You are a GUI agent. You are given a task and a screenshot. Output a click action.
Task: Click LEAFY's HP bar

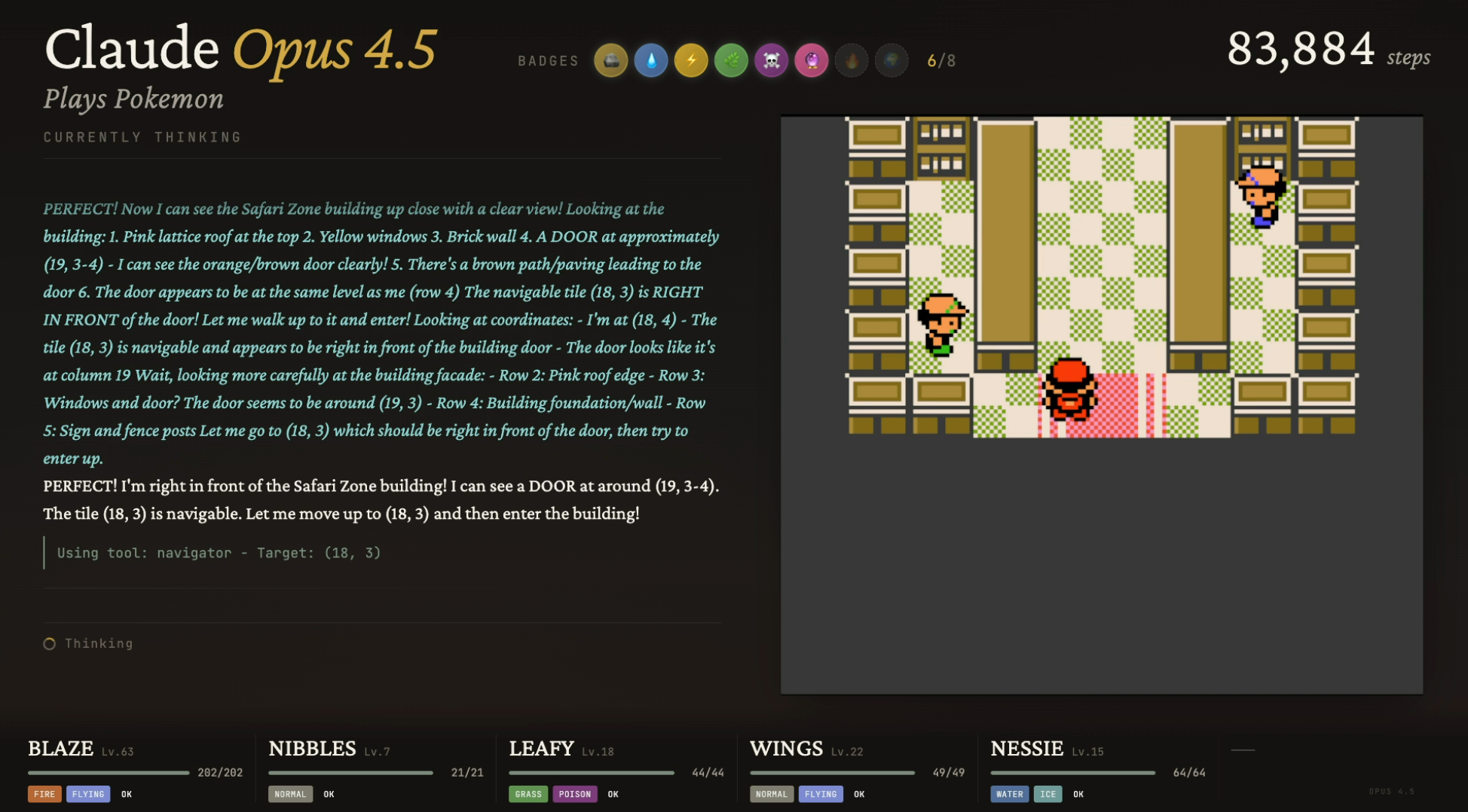coord(592,773)
